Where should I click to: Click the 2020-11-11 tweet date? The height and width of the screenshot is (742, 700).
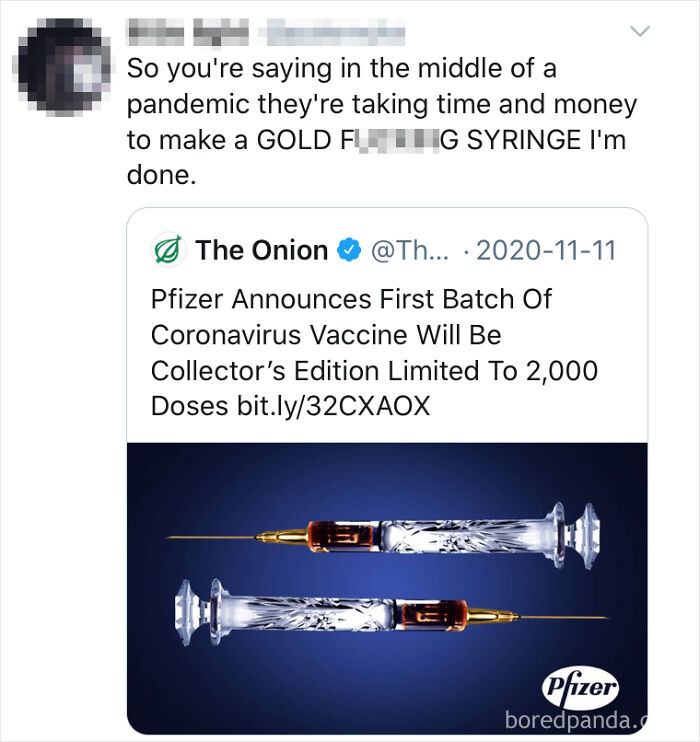(548, 250)
